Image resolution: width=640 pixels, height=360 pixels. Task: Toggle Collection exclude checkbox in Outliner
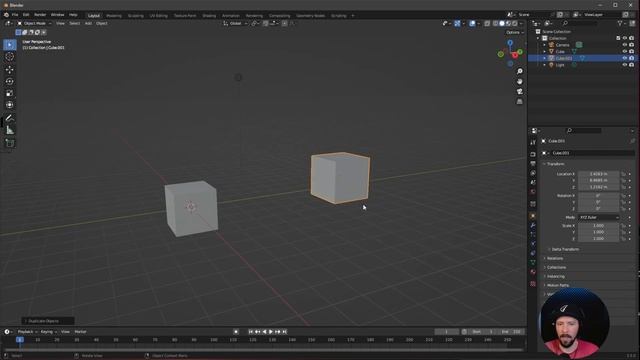click(618, 38)
